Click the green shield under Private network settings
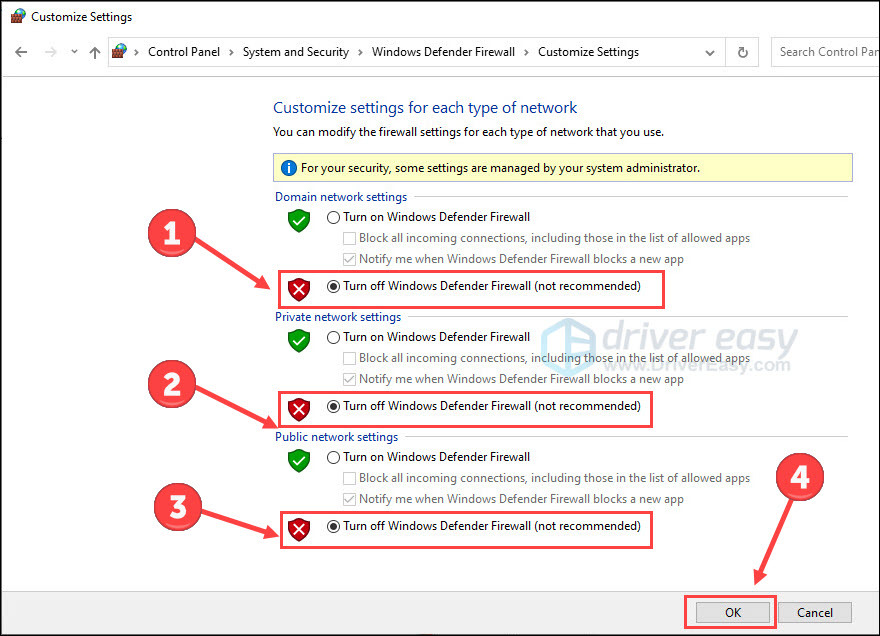880x636 pixels. [x=298, y=341]
